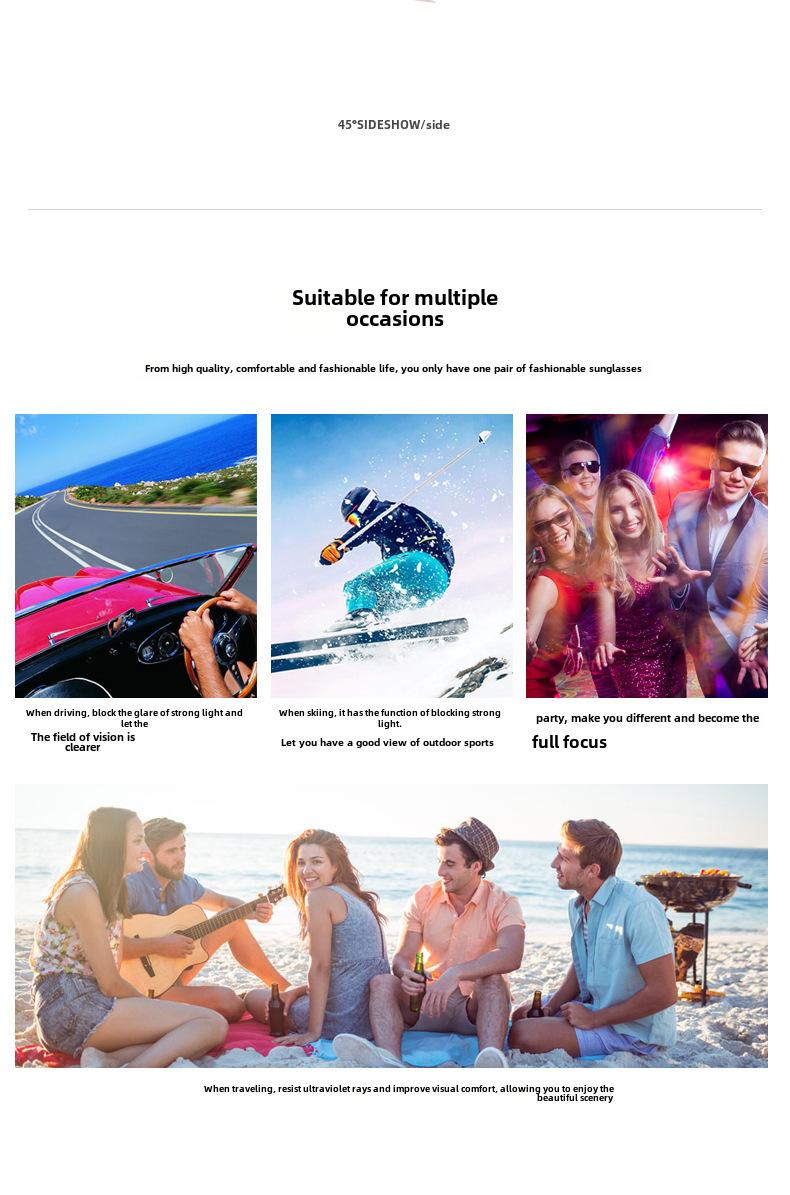Click the beach friends group photo
The height and width of the screenshot is (1195, 790).
392,925
